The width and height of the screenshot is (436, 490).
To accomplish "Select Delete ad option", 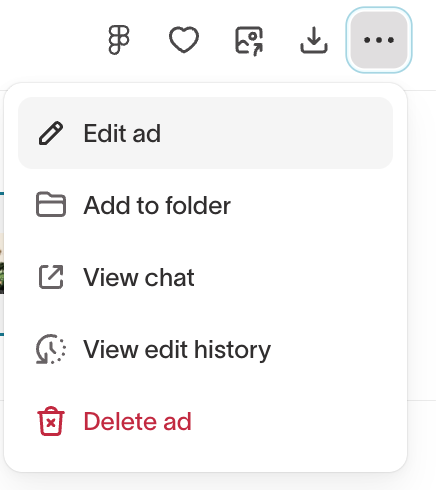I will point(205,421).
